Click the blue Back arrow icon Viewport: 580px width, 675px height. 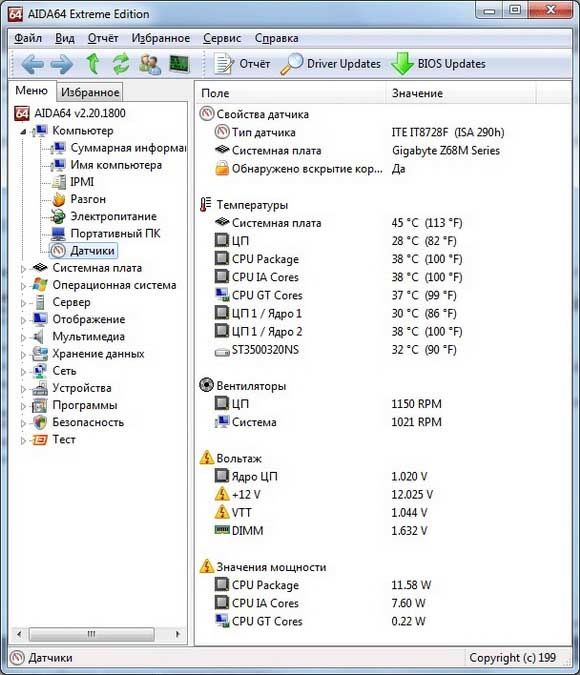point(33,64)
